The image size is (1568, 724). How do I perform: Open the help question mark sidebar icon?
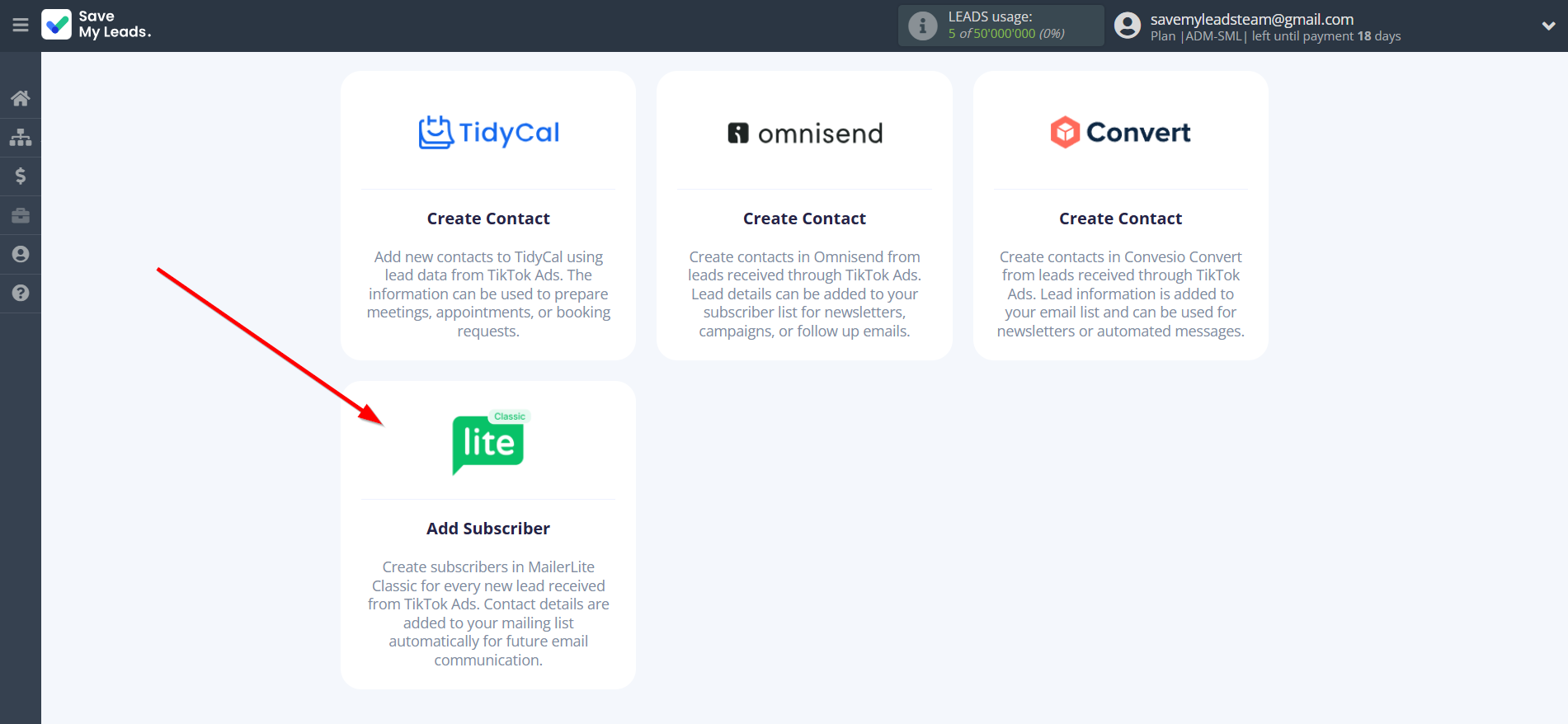click(x=21, y=293)
